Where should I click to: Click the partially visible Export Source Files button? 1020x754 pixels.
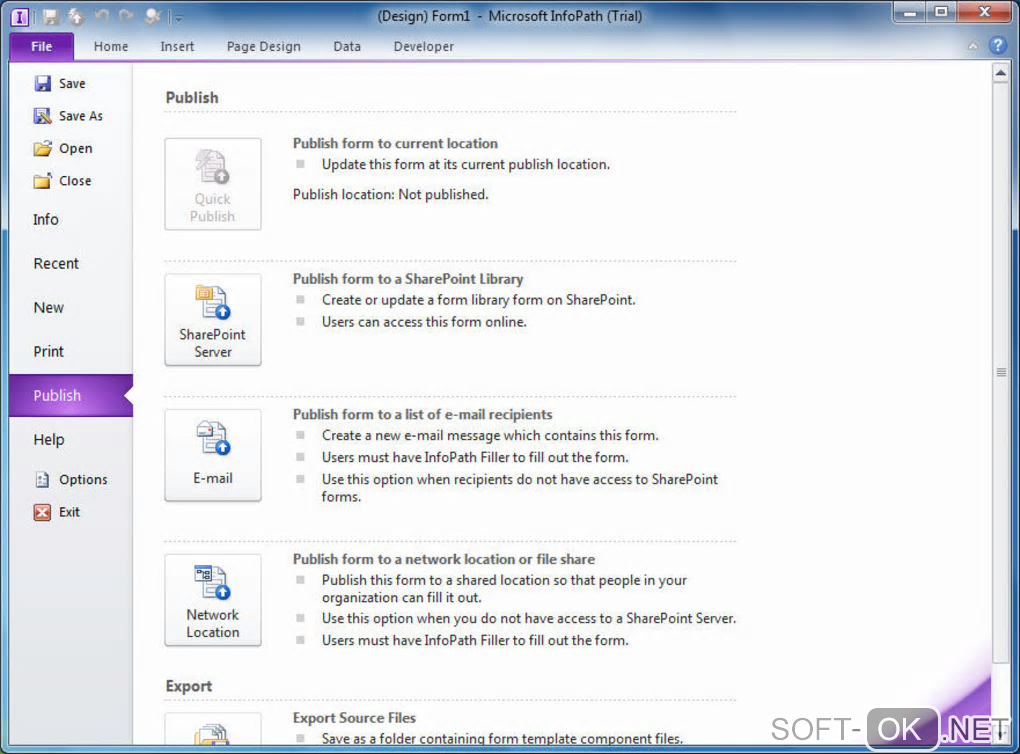click(213, 729)
